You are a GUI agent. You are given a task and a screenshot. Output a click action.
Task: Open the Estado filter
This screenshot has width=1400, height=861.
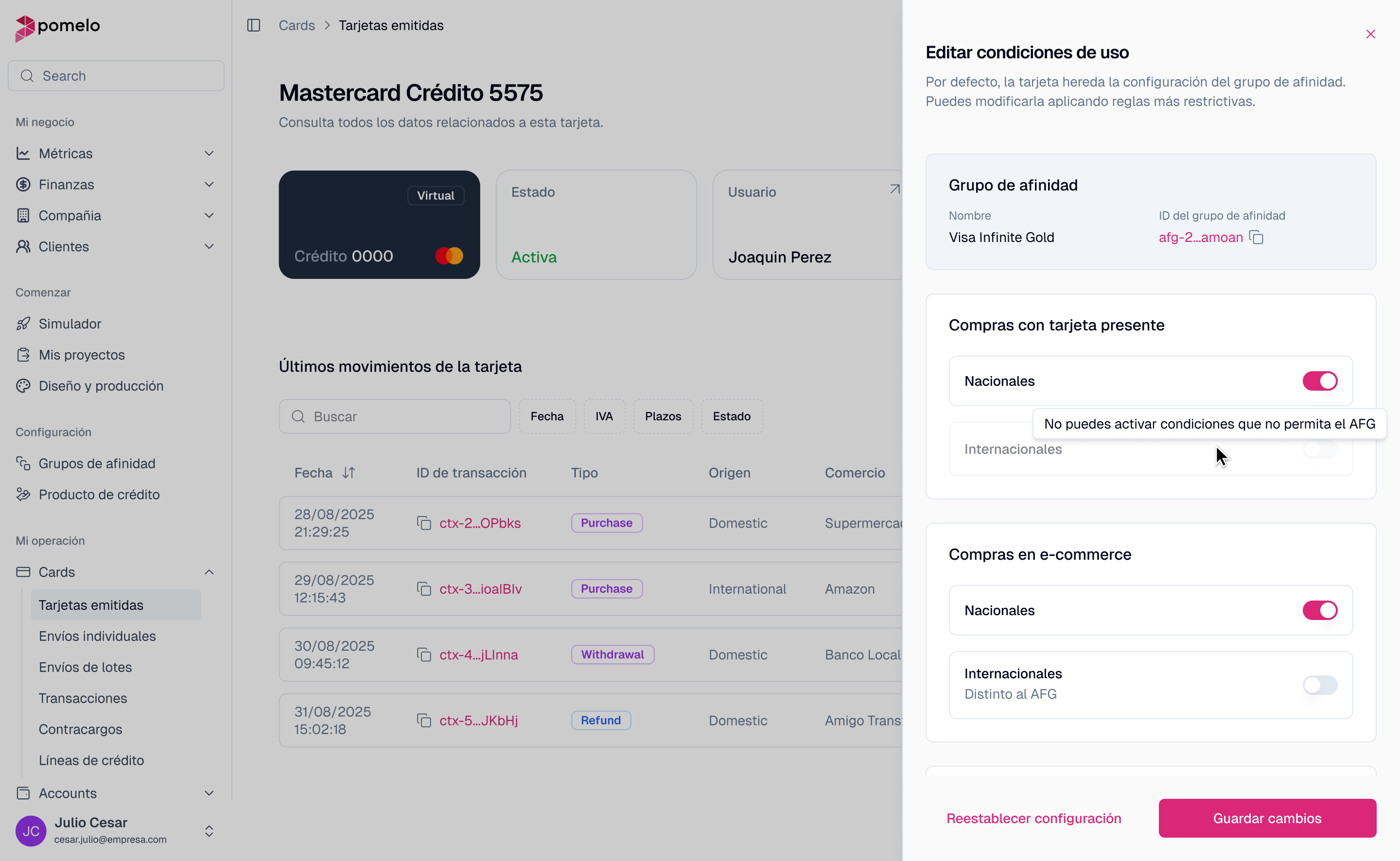click(x=732, y=416)
